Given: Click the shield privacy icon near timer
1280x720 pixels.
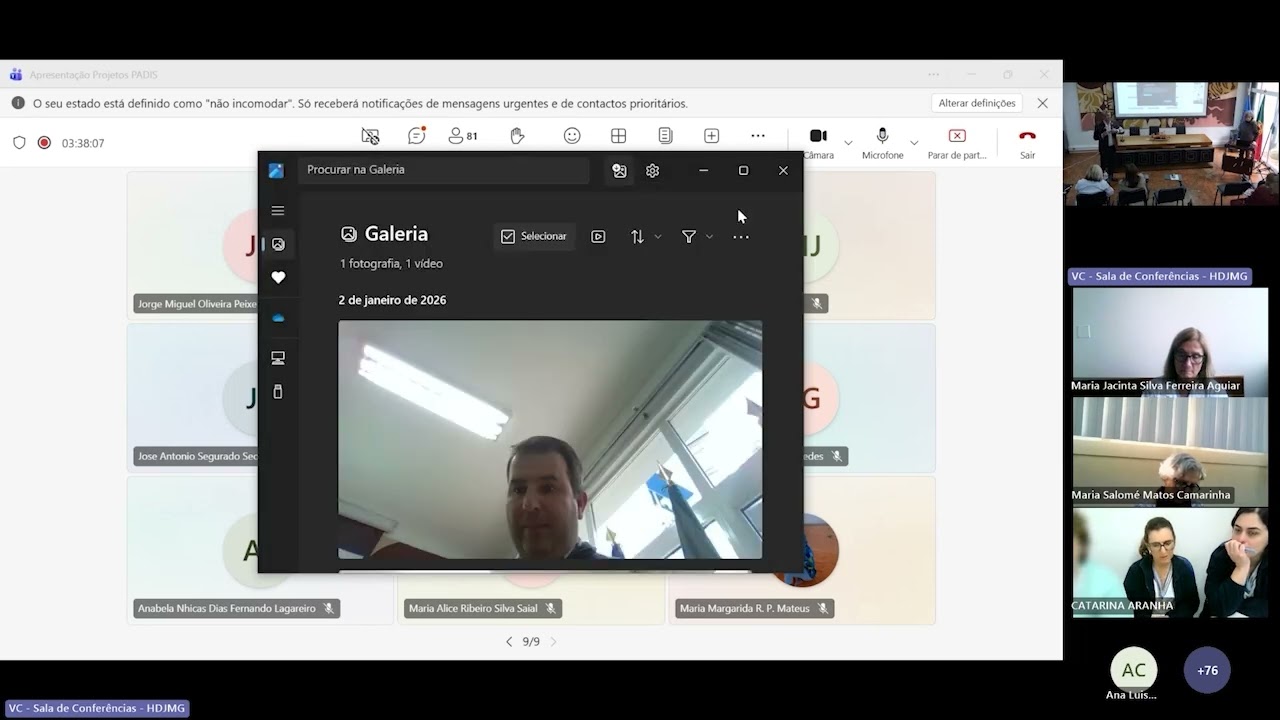Looking at the screenshot, I should pyautogui.click(x=19, y=143).
